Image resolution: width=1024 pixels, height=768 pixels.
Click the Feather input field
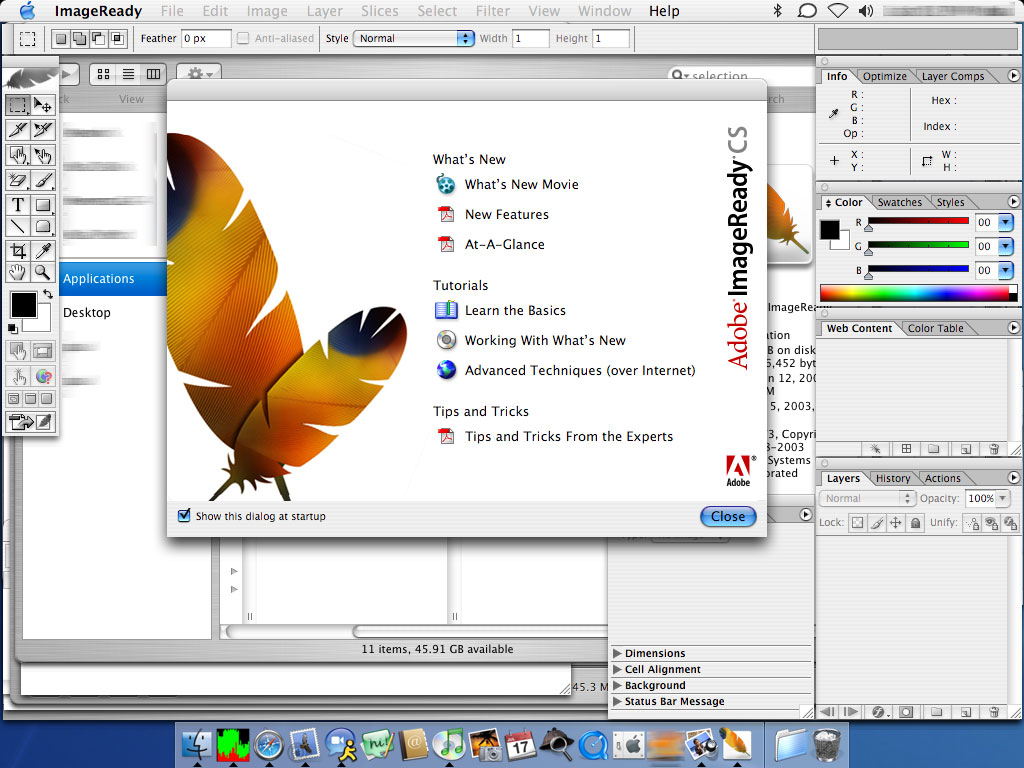pyautogui.click(x=206, y=39)
